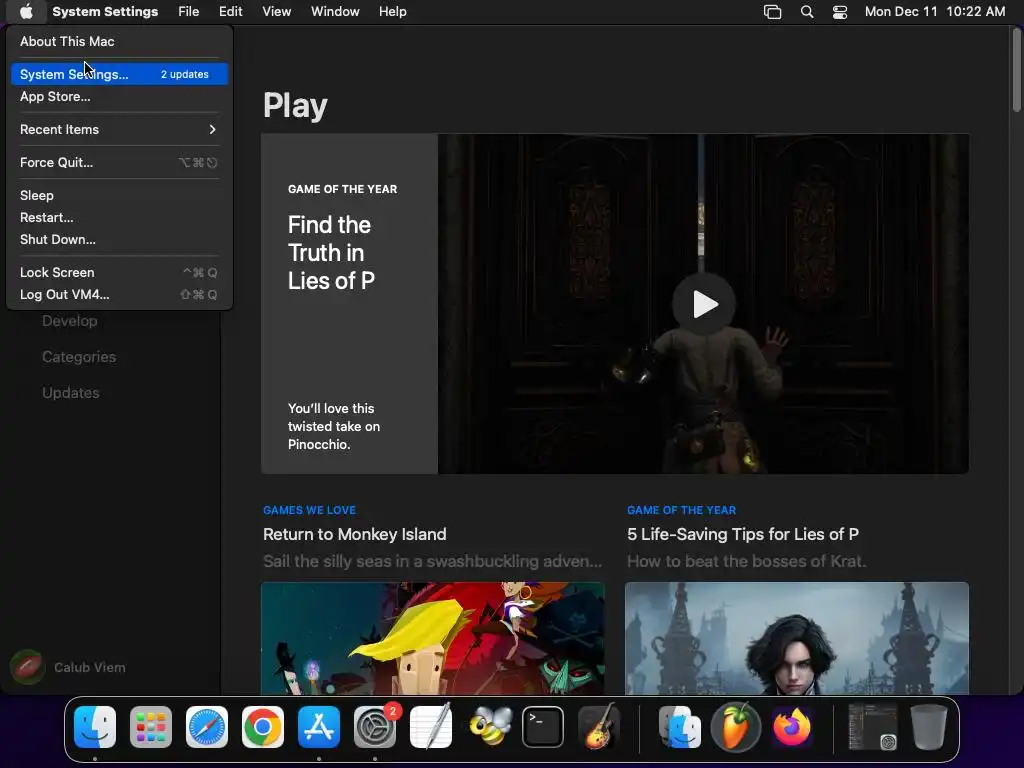Open Firefox in the dock
Screen dimensions: 1024x768
coord(792,727)
